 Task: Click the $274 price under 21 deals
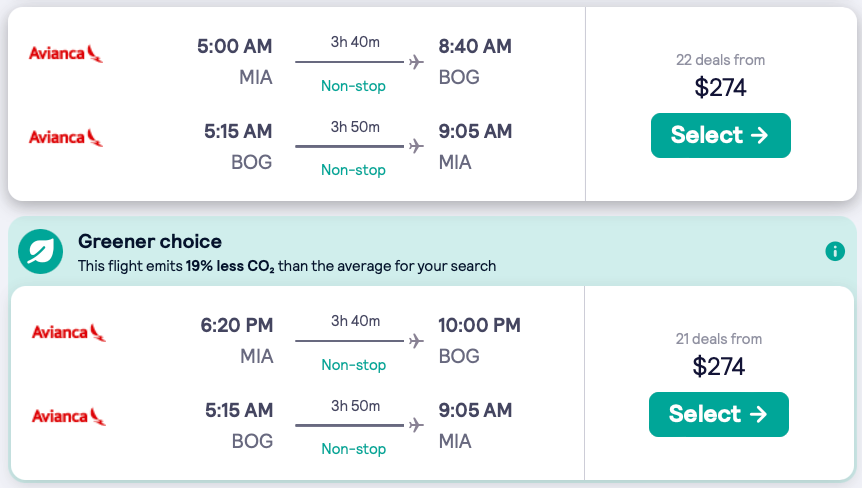click(718, 366)
